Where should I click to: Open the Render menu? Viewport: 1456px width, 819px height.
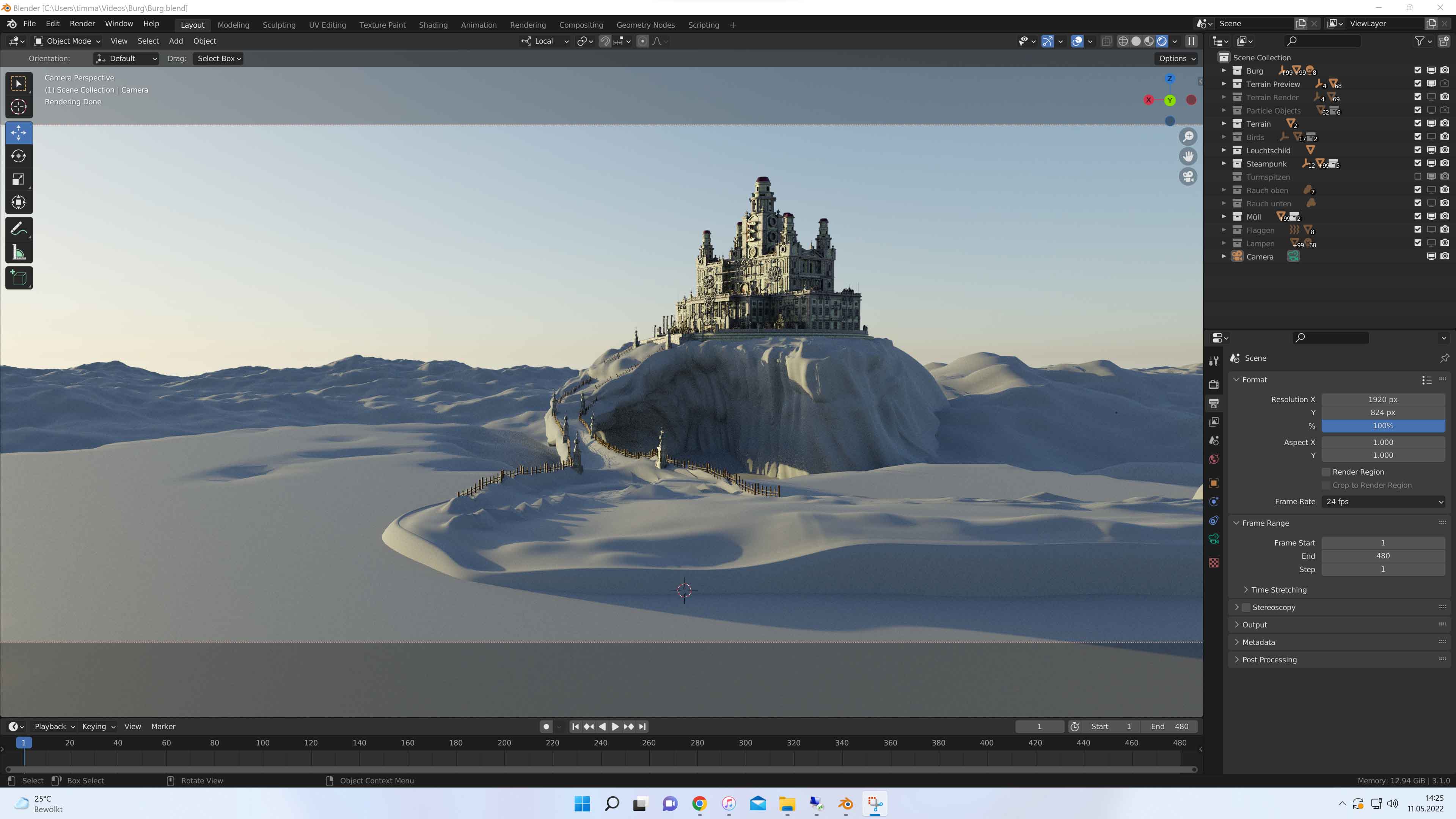tap(82, 24)
